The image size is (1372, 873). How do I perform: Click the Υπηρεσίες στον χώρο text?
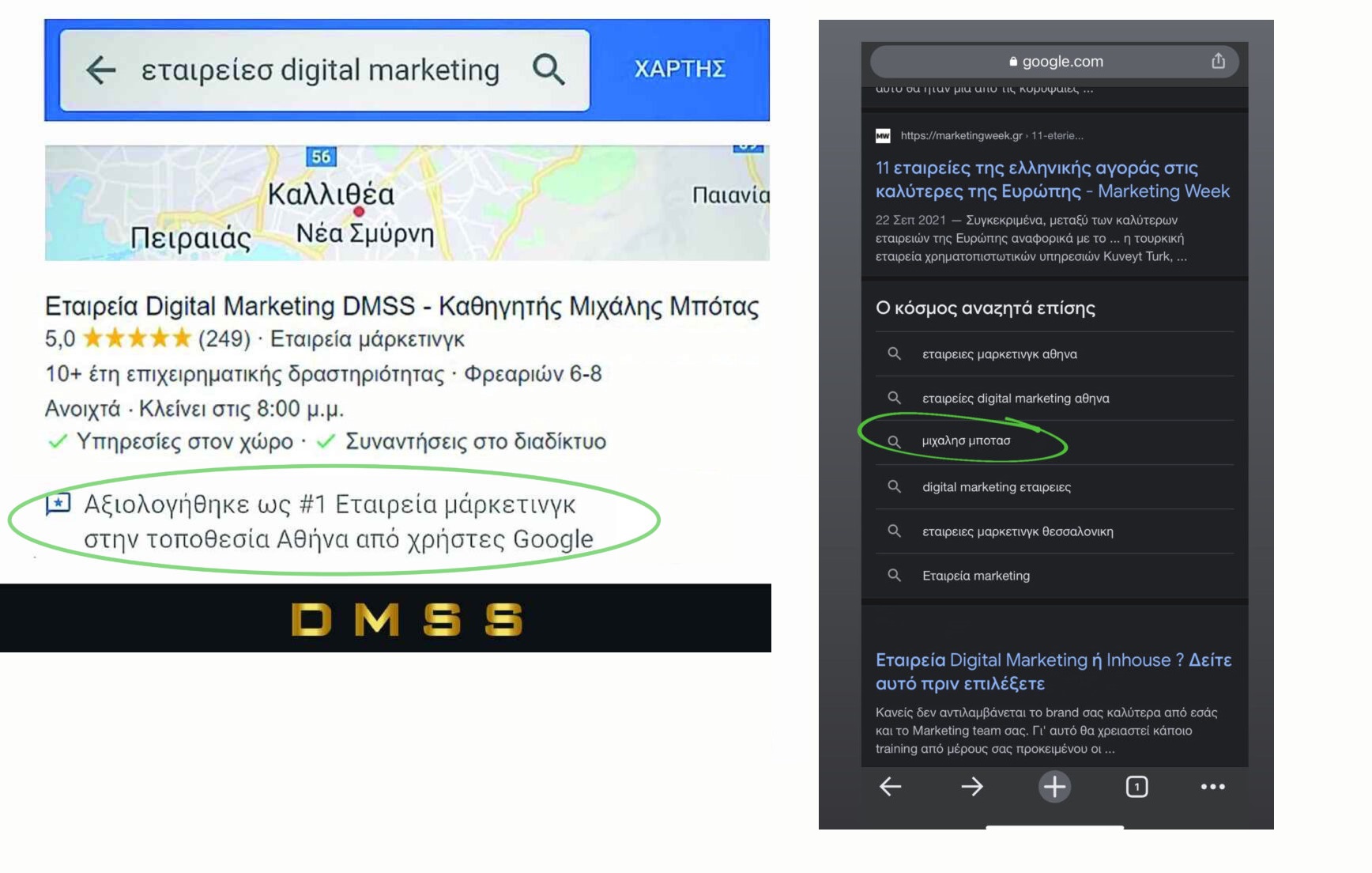[184, 441]
